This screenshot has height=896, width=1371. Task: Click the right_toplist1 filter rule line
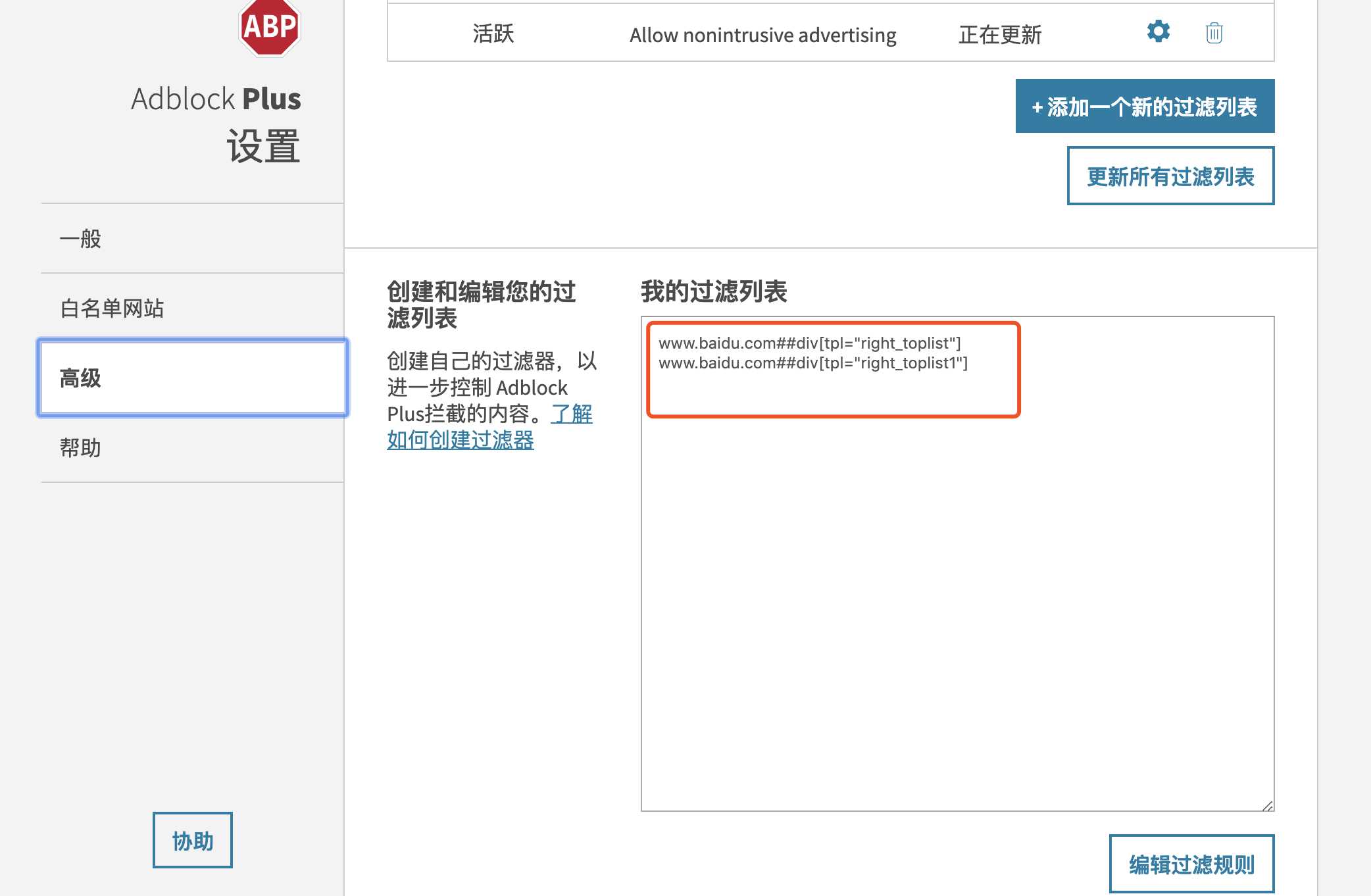[x=813, y=363]
